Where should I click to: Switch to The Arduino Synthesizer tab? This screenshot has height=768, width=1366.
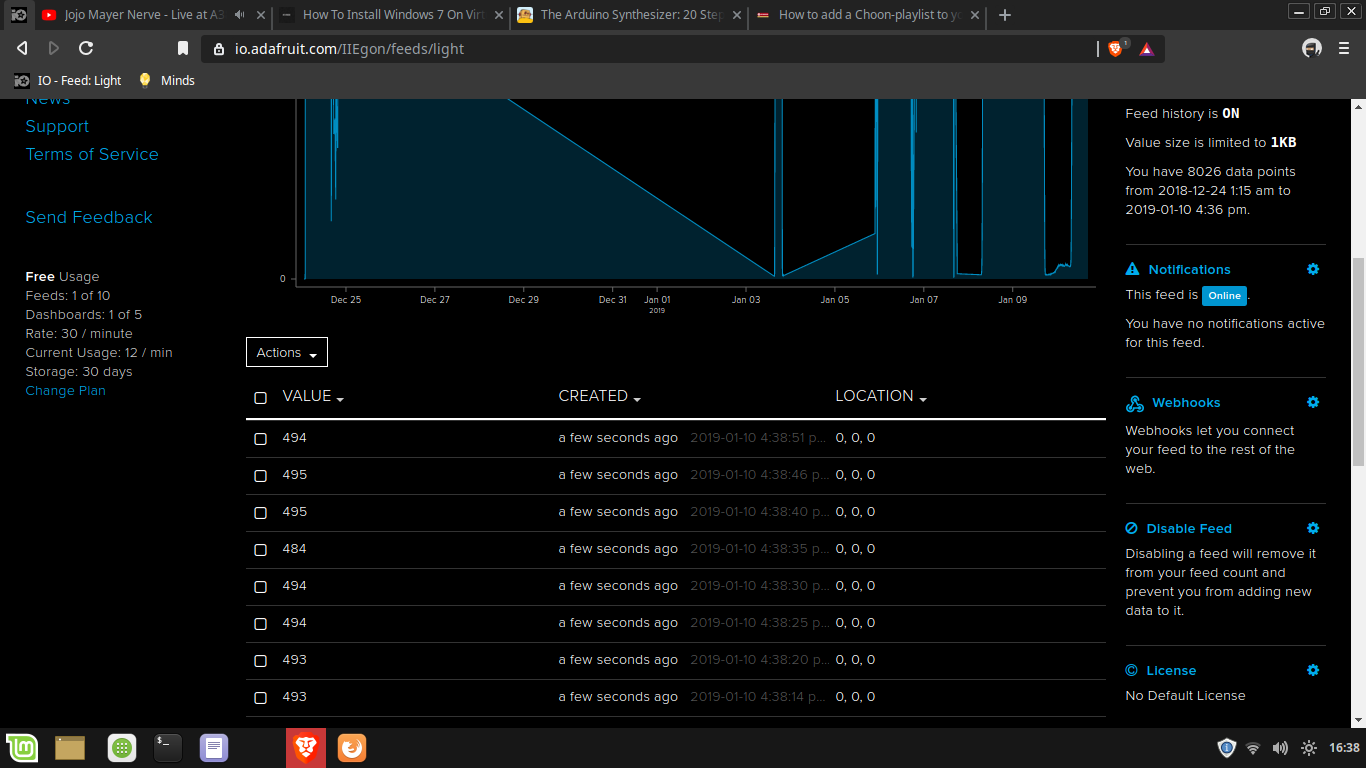click(x=629, y=15)
